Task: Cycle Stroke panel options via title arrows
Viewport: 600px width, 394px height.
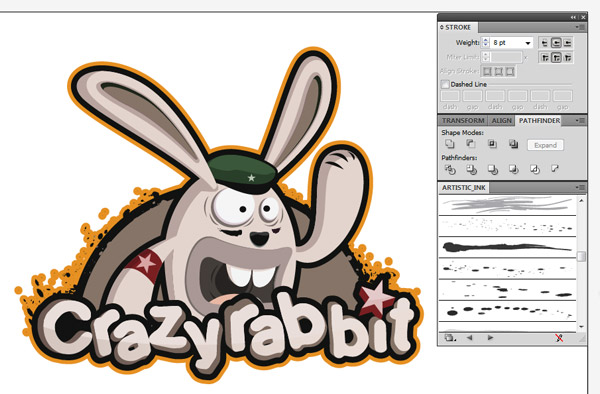Action: tap(442, 27)
